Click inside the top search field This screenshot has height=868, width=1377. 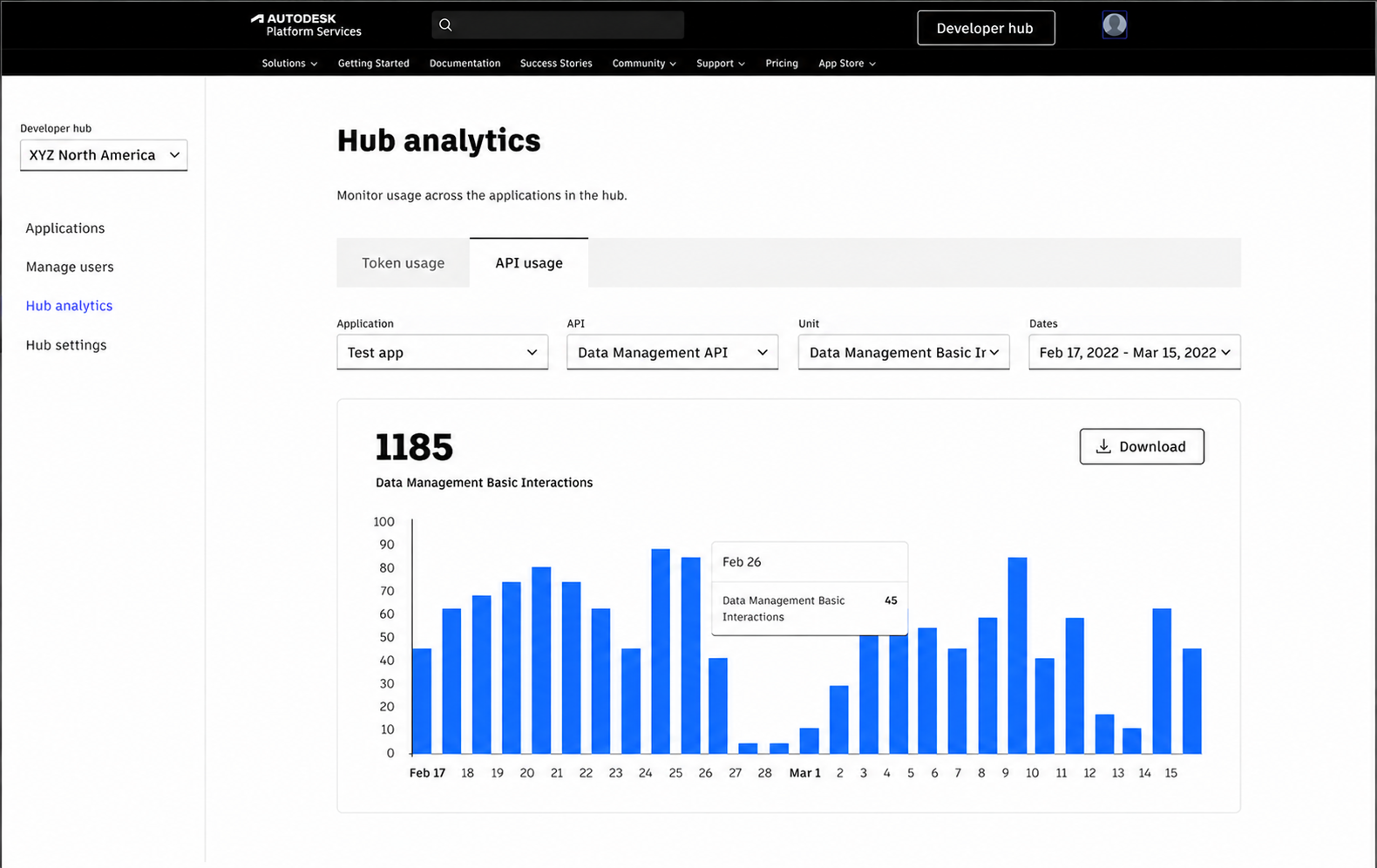point(558,24)
